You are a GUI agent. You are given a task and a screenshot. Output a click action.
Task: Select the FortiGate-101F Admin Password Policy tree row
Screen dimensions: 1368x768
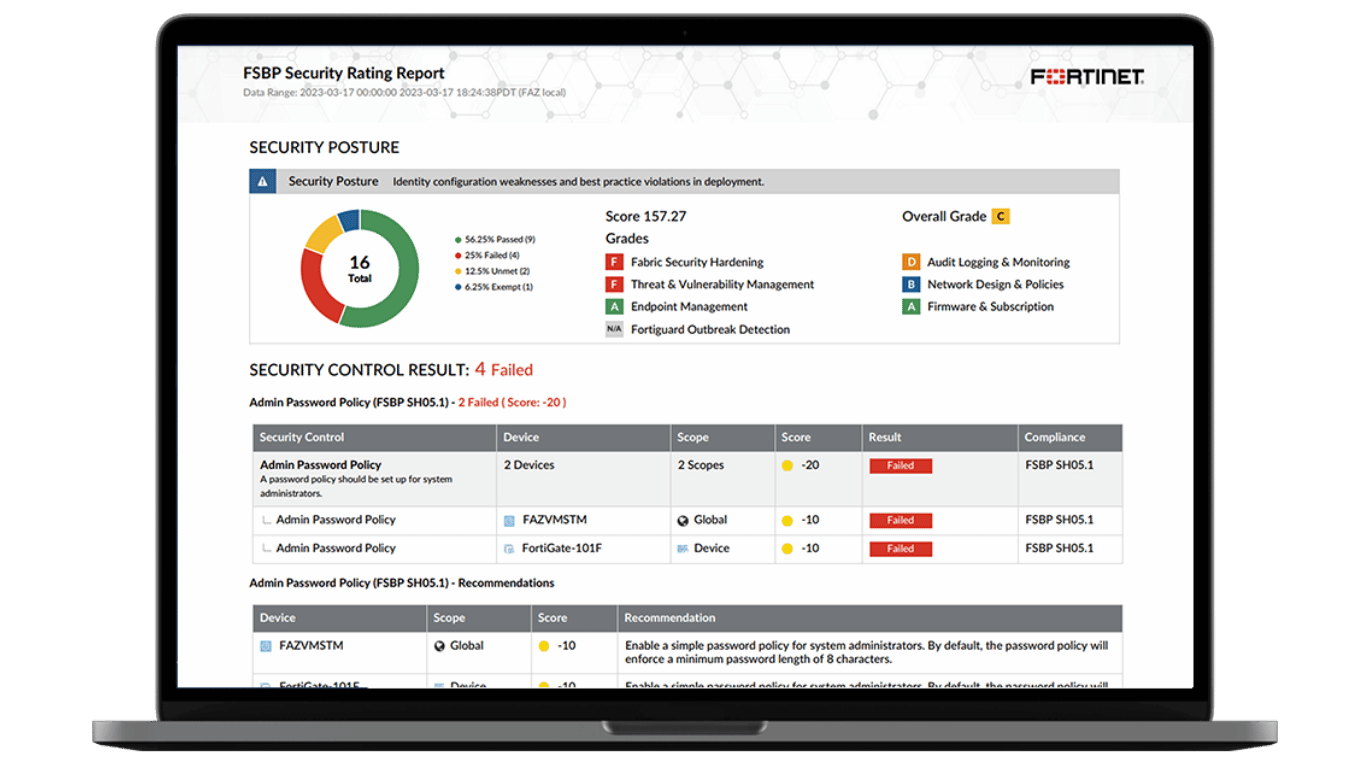tap(335, 548)
